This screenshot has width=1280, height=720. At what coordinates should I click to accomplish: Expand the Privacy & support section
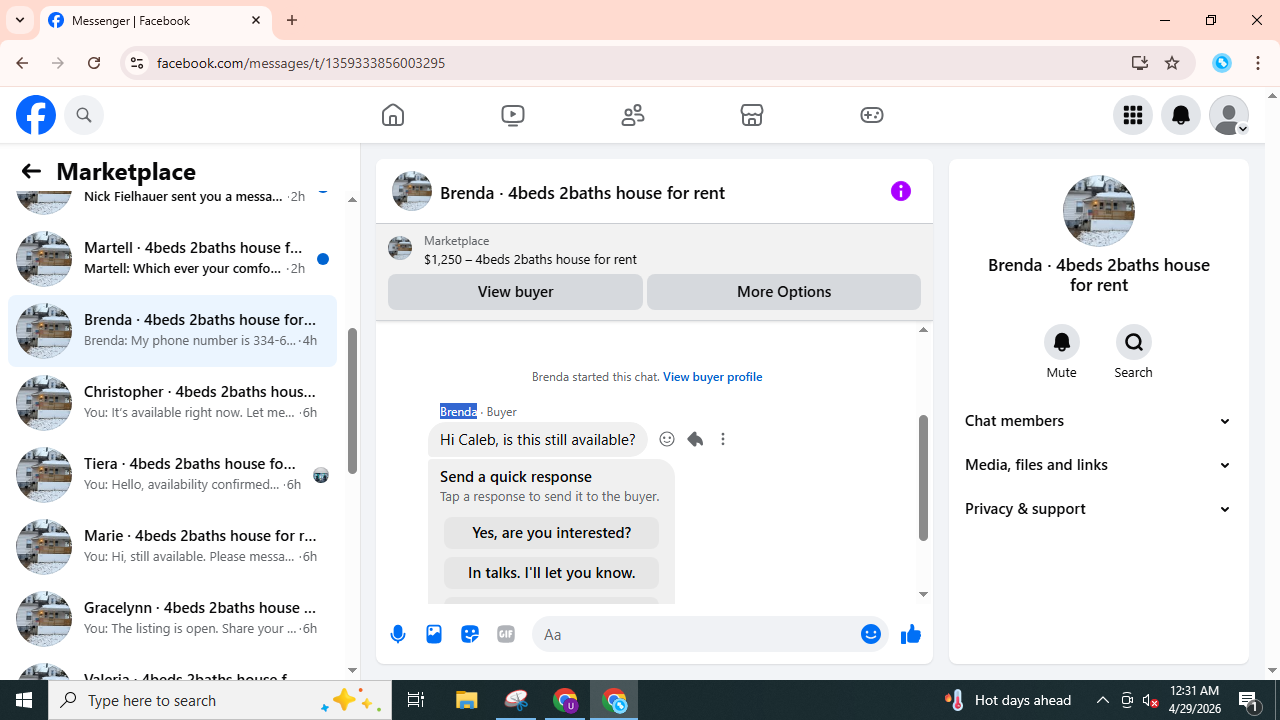click(1098, 509)
